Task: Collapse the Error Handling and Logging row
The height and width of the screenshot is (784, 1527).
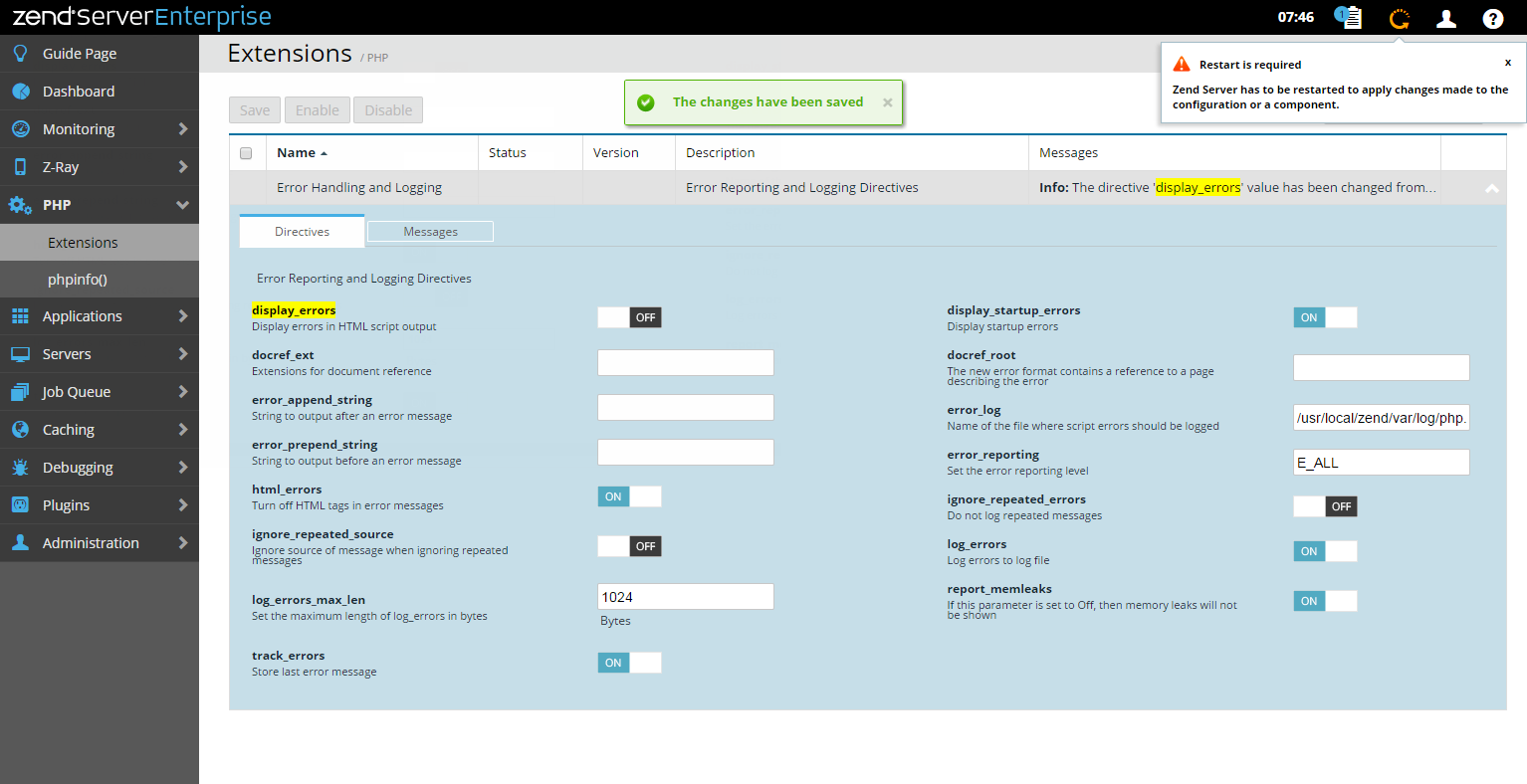Action: pyautogui.click(x=1491, y=188)
